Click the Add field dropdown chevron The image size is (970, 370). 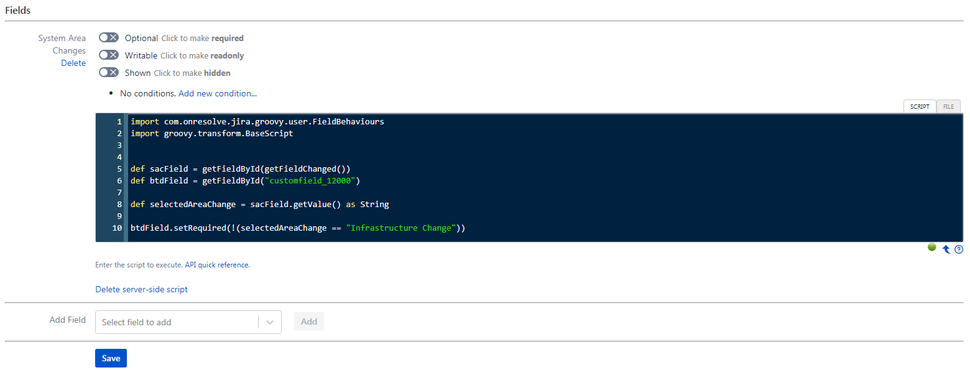coord(270,322)
